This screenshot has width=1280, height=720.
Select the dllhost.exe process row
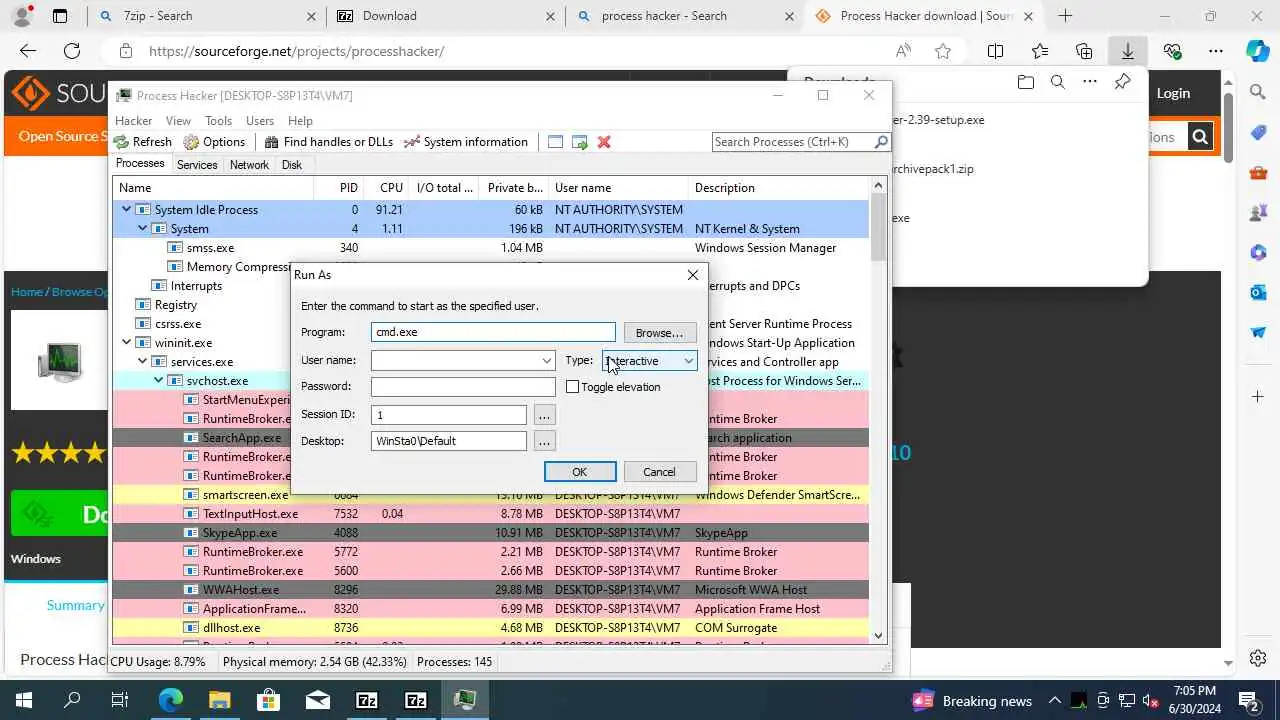(x=491, y=628)
